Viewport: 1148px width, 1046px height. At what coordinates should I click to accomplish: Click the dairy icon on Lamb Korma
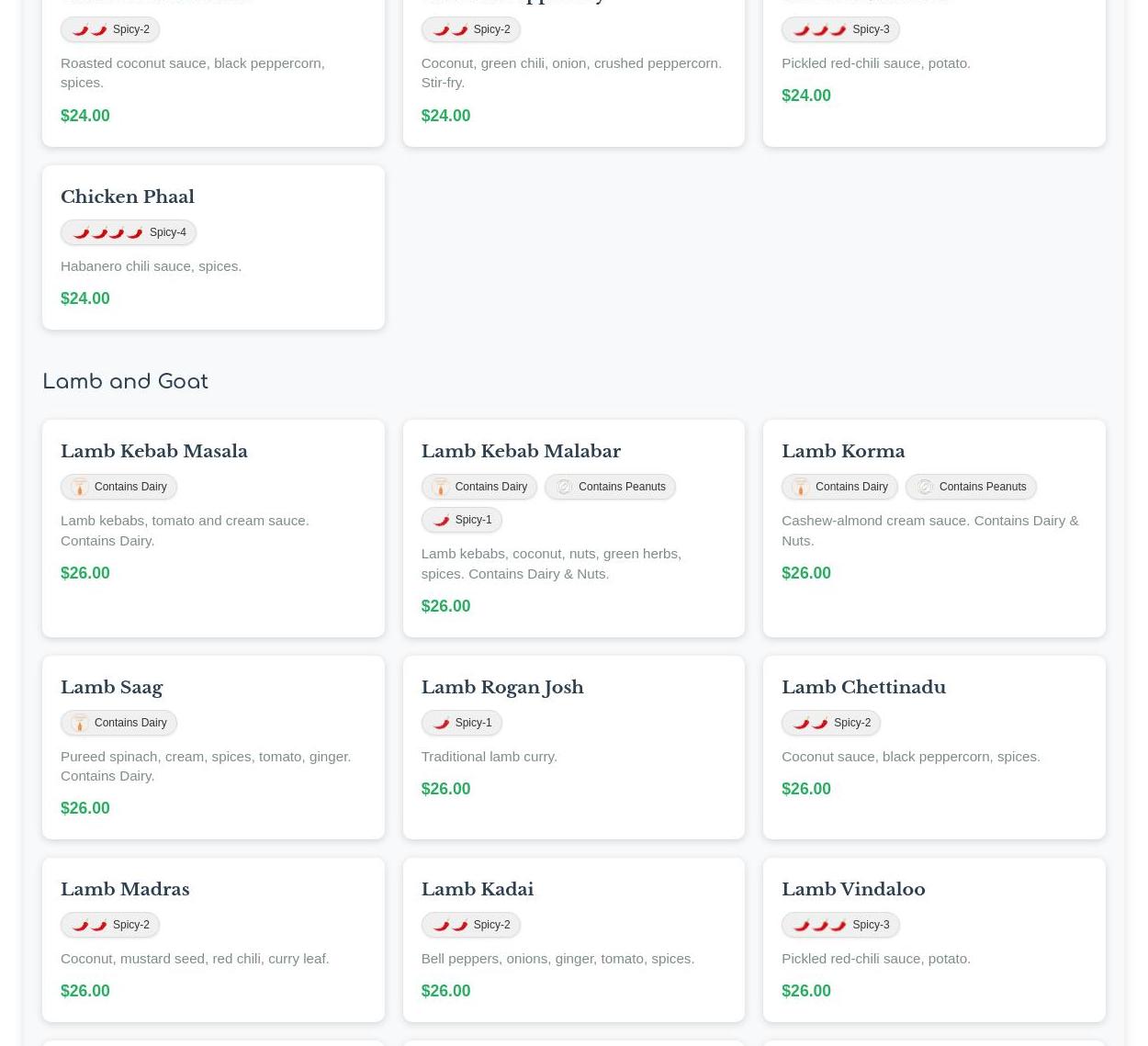click(801, 487)
